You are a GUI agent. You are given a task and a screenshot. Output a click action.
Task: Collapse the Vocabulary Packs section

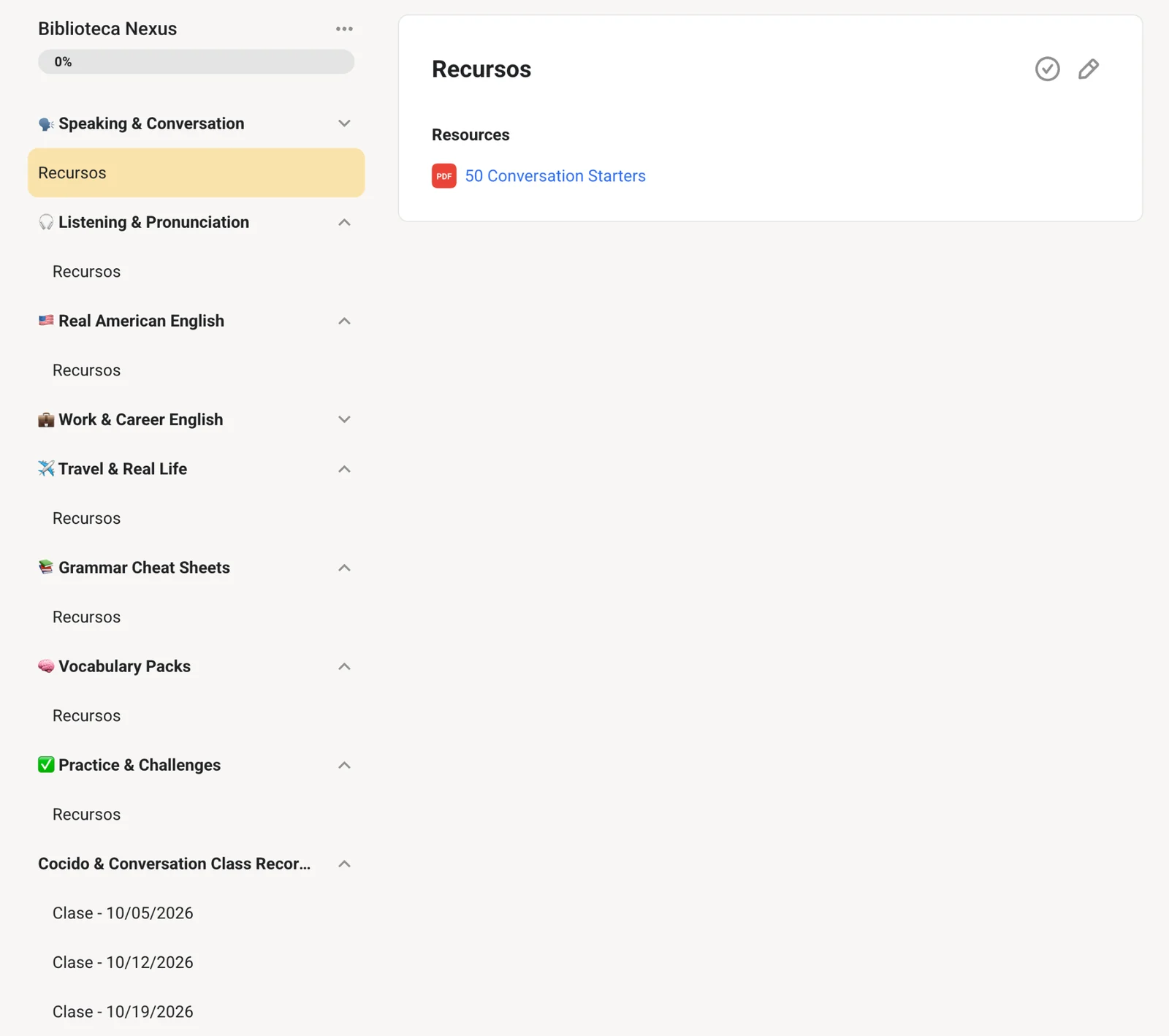344,666
